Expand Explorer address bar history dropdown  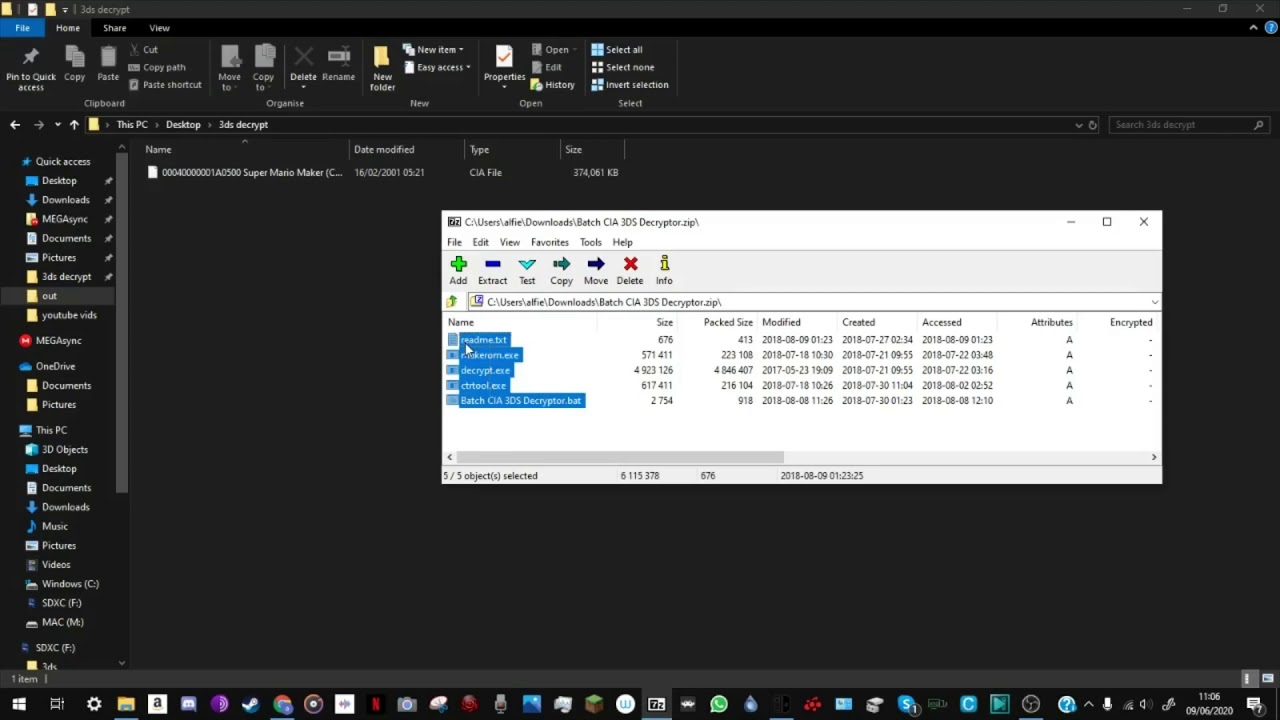1078,125
